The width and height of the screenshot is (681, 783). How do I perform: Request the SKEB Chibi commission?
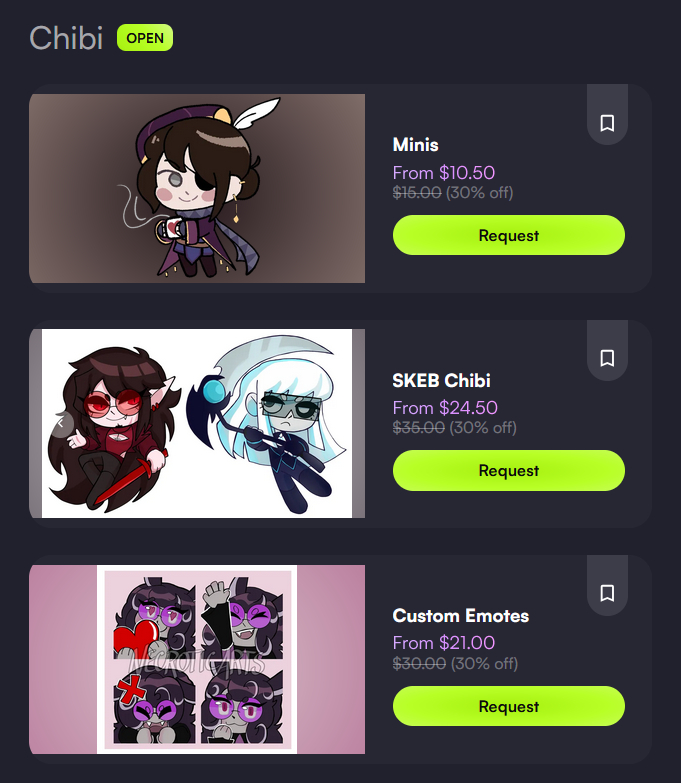click(509, 470)
